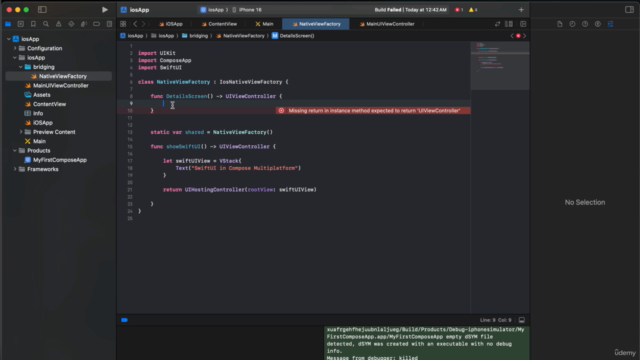Open the Test navigator diamond icon
The image size is (640, 360).
71,24
